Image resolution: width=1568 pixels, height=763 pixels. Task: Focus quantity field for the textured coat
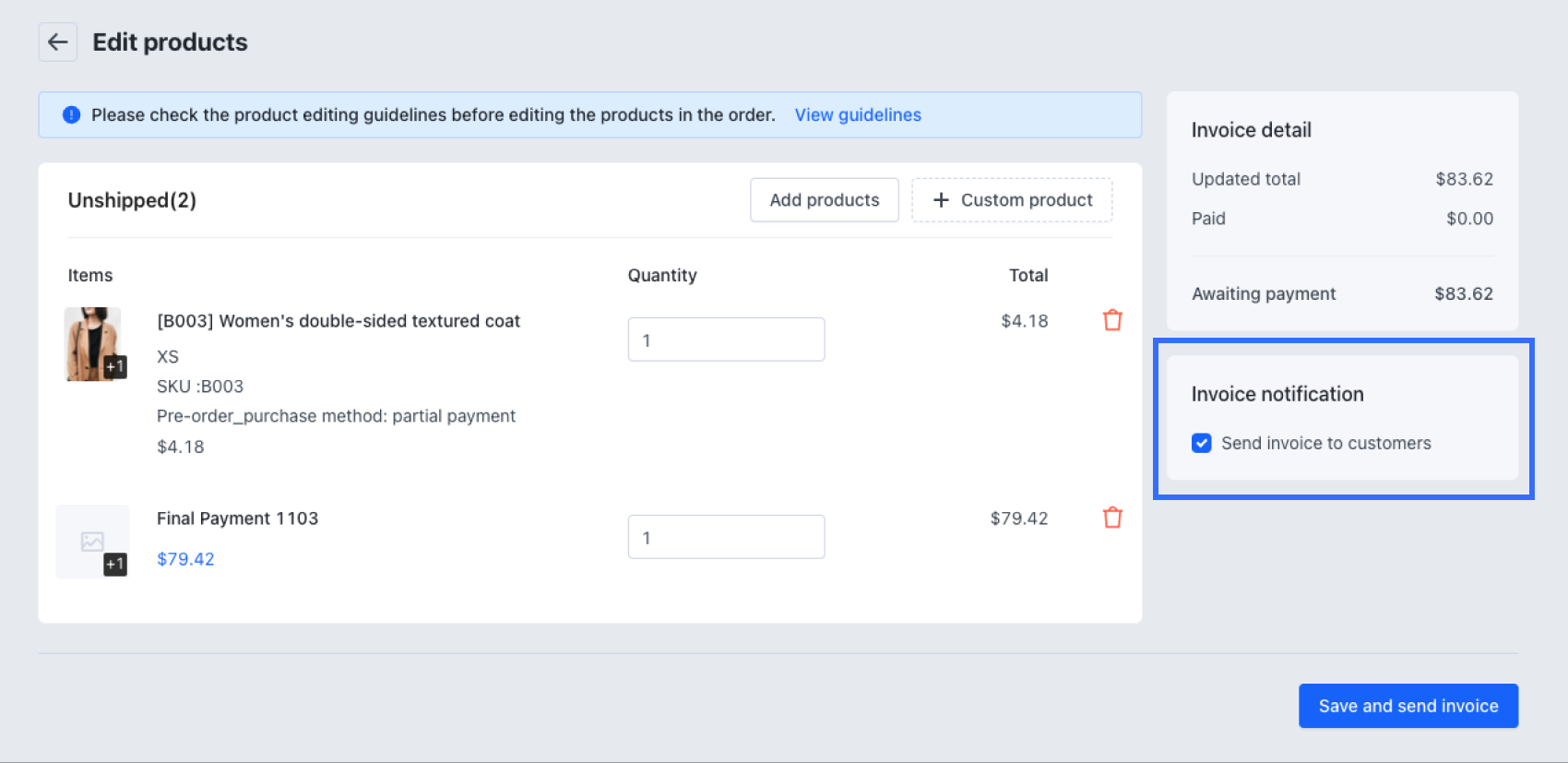[726, 340]
